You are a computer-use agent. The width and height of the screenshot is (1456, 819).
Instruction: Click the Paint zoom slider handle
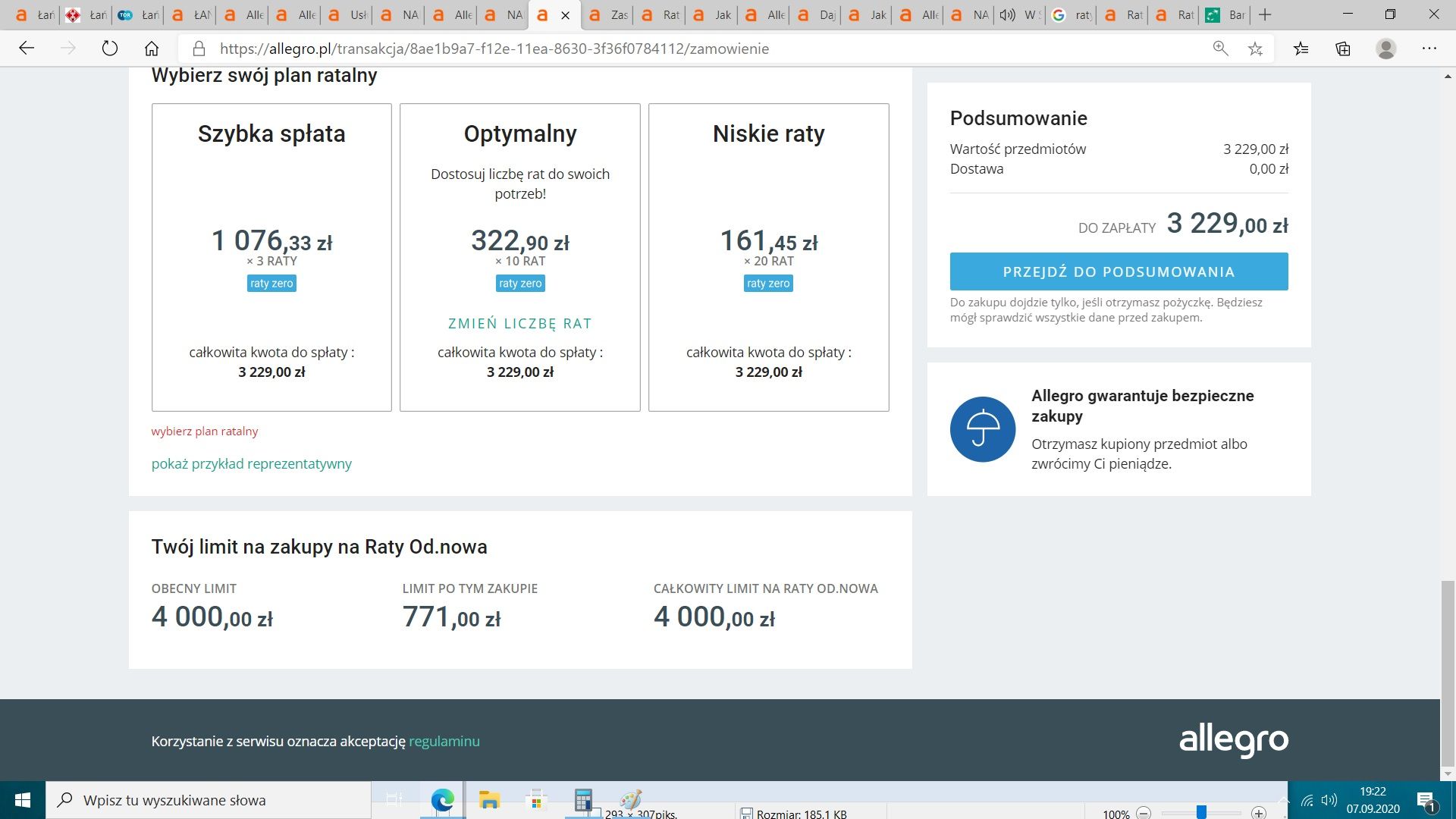point(1201,813)
